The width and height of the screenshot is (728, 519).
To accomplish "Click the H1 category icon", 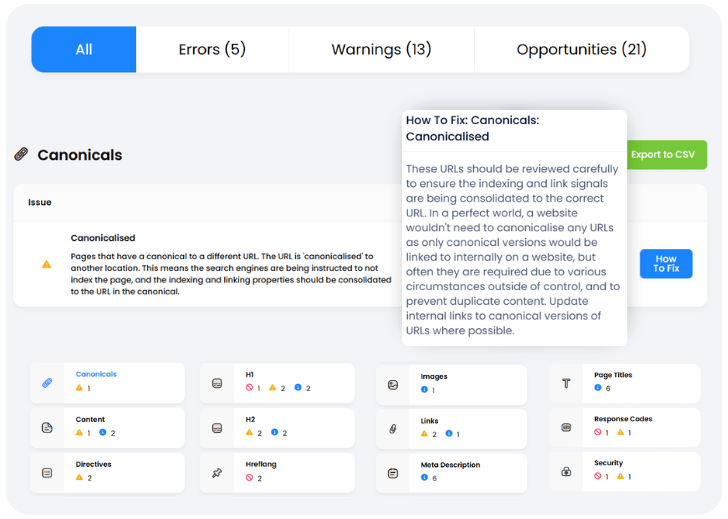I will tap(217, 383).
